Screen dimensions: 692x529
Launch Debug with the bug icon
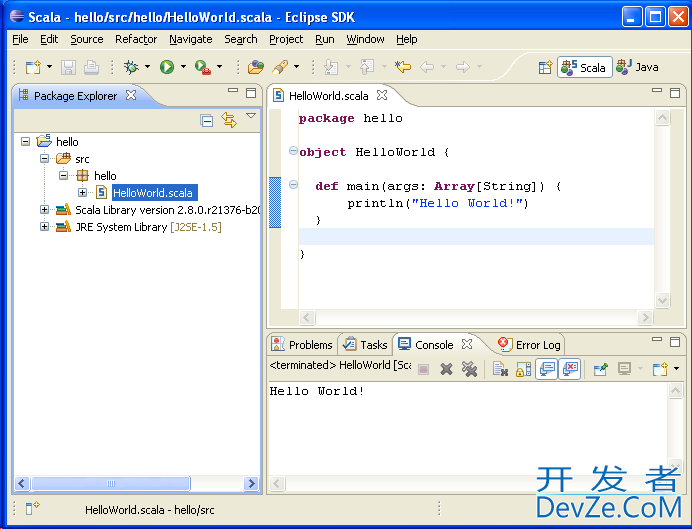[x=131, y=67]
